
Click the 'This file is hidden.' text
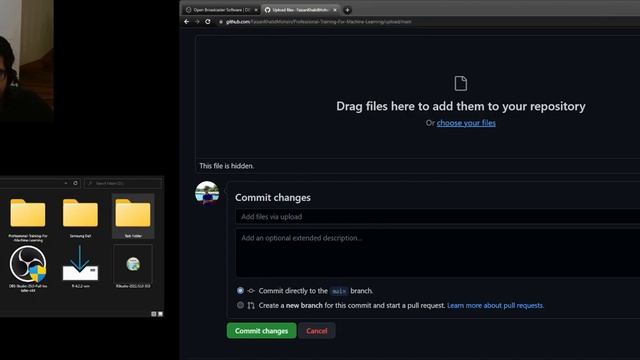[x=227, y=166]
